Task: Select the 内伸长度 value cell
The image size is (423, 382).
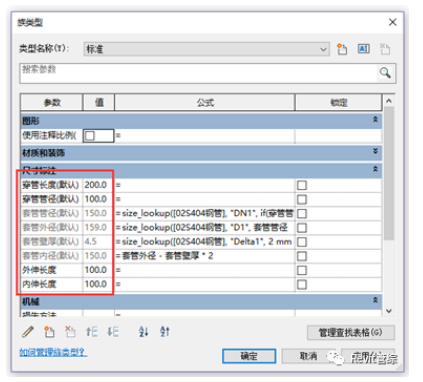Action: [99, 284]
